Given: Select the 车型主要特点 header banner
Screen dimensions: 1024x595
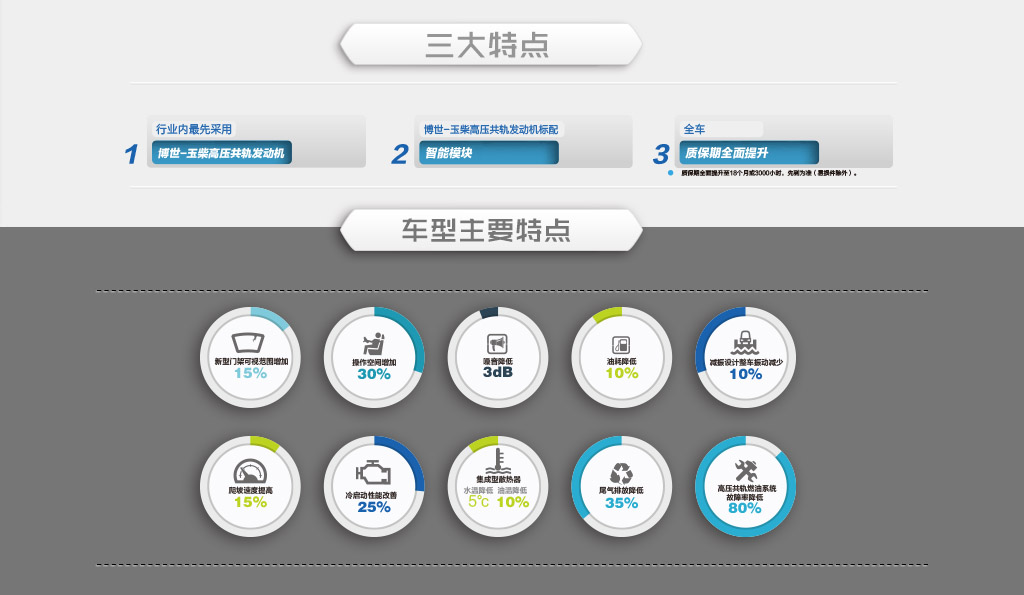Looking at the screenshot, I should coord(489,230).
